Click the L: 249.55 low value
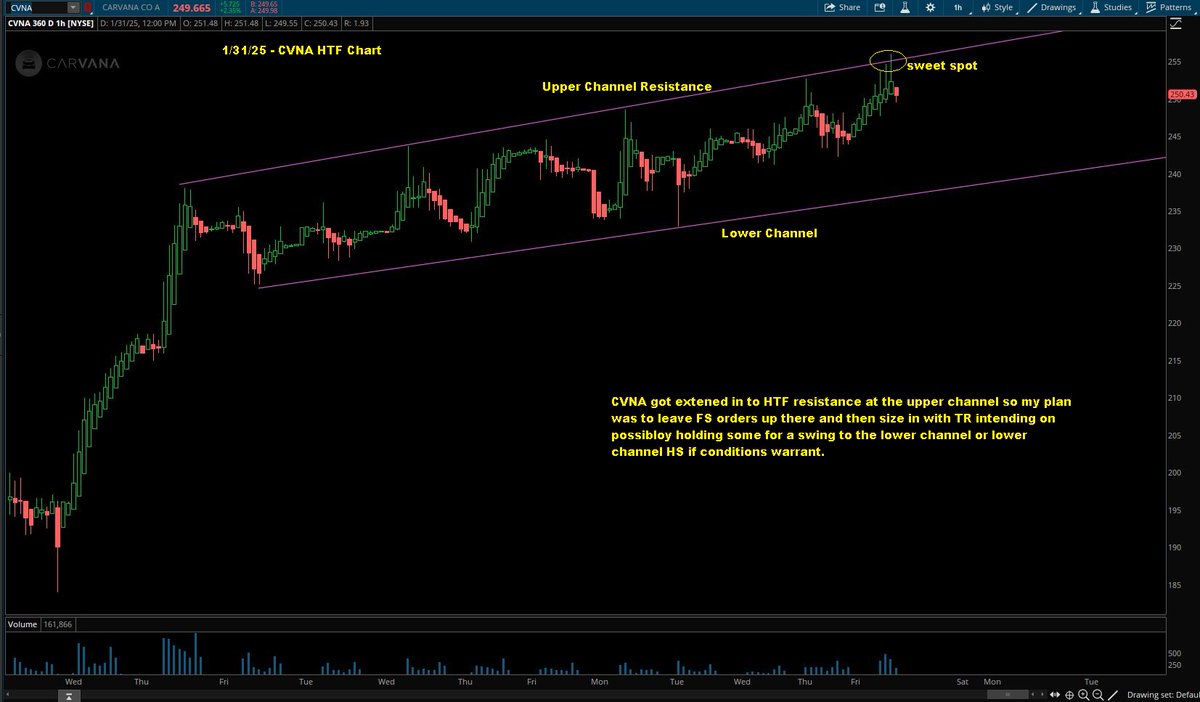The height and width of the screenshot is (702, 1200). coord(281,23)
